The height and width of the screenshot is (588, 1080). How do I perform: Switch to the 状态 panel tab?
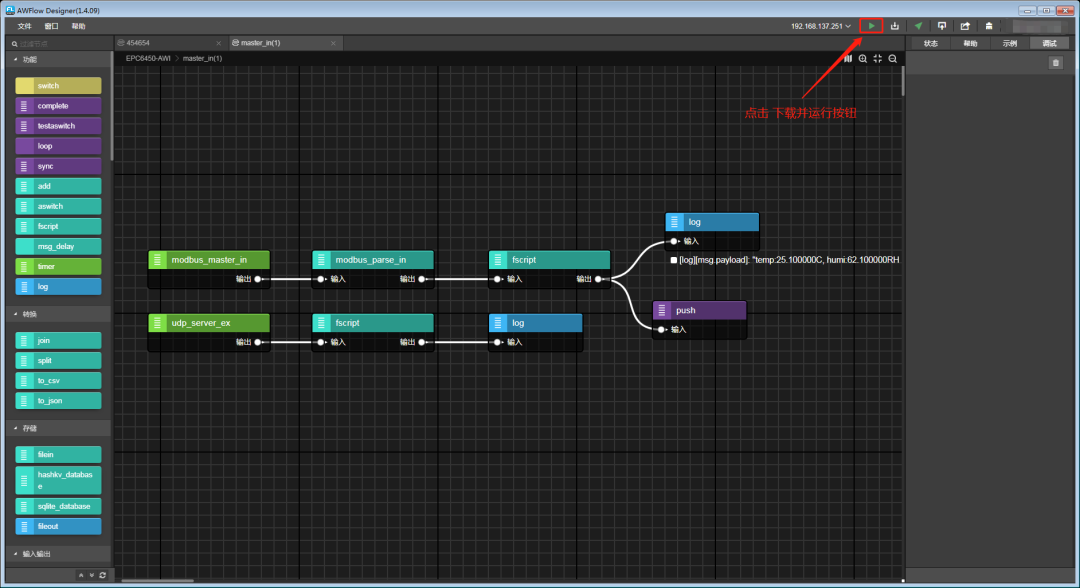931,43
